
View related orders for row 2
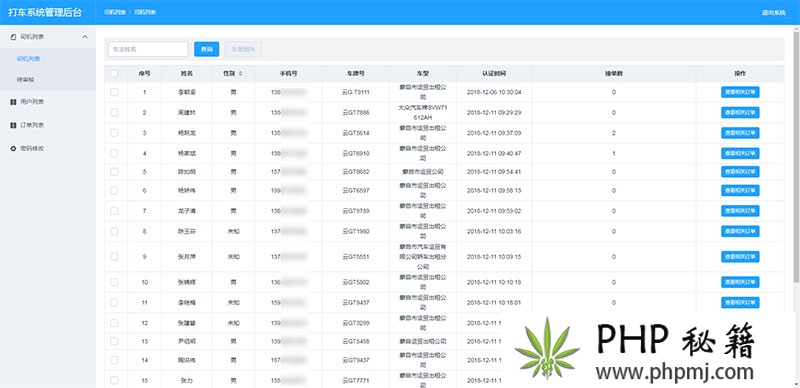(740, 112)
